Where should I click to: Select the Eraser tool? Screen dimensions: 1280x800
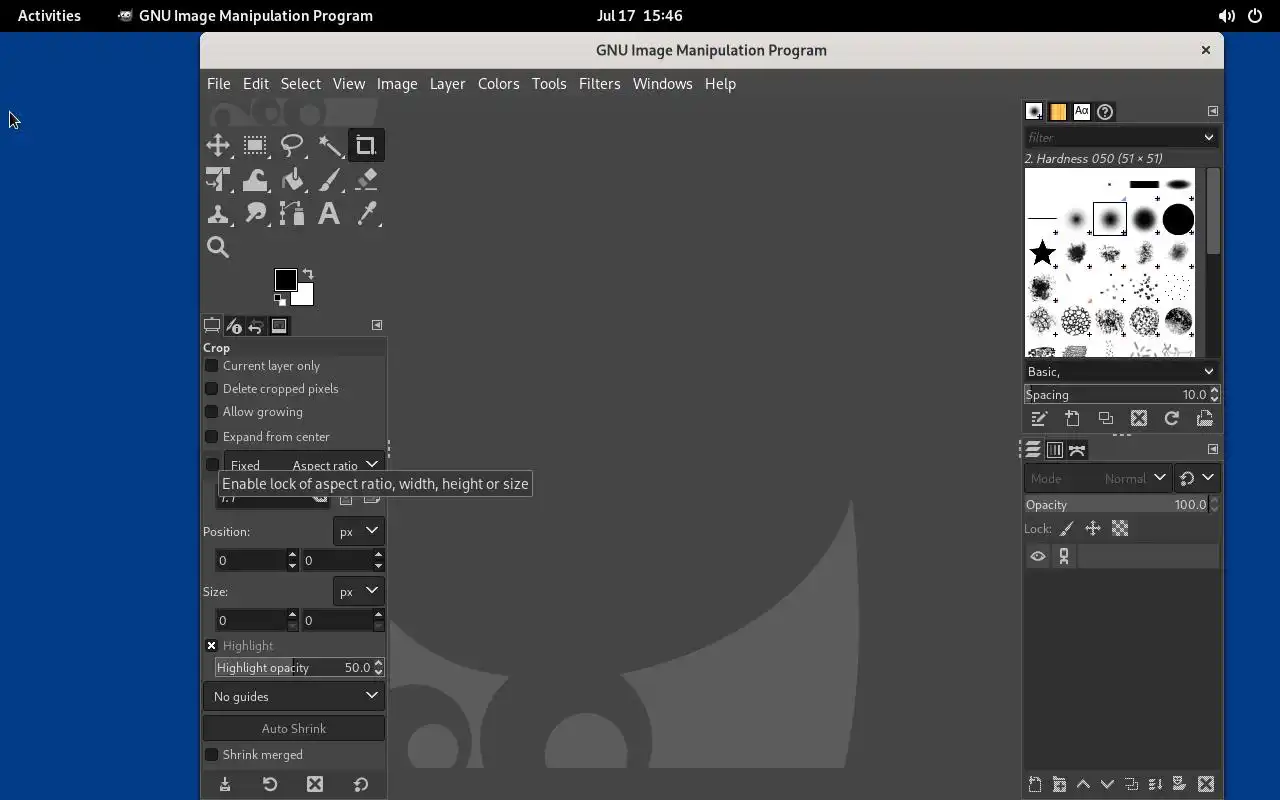point(366,180)
